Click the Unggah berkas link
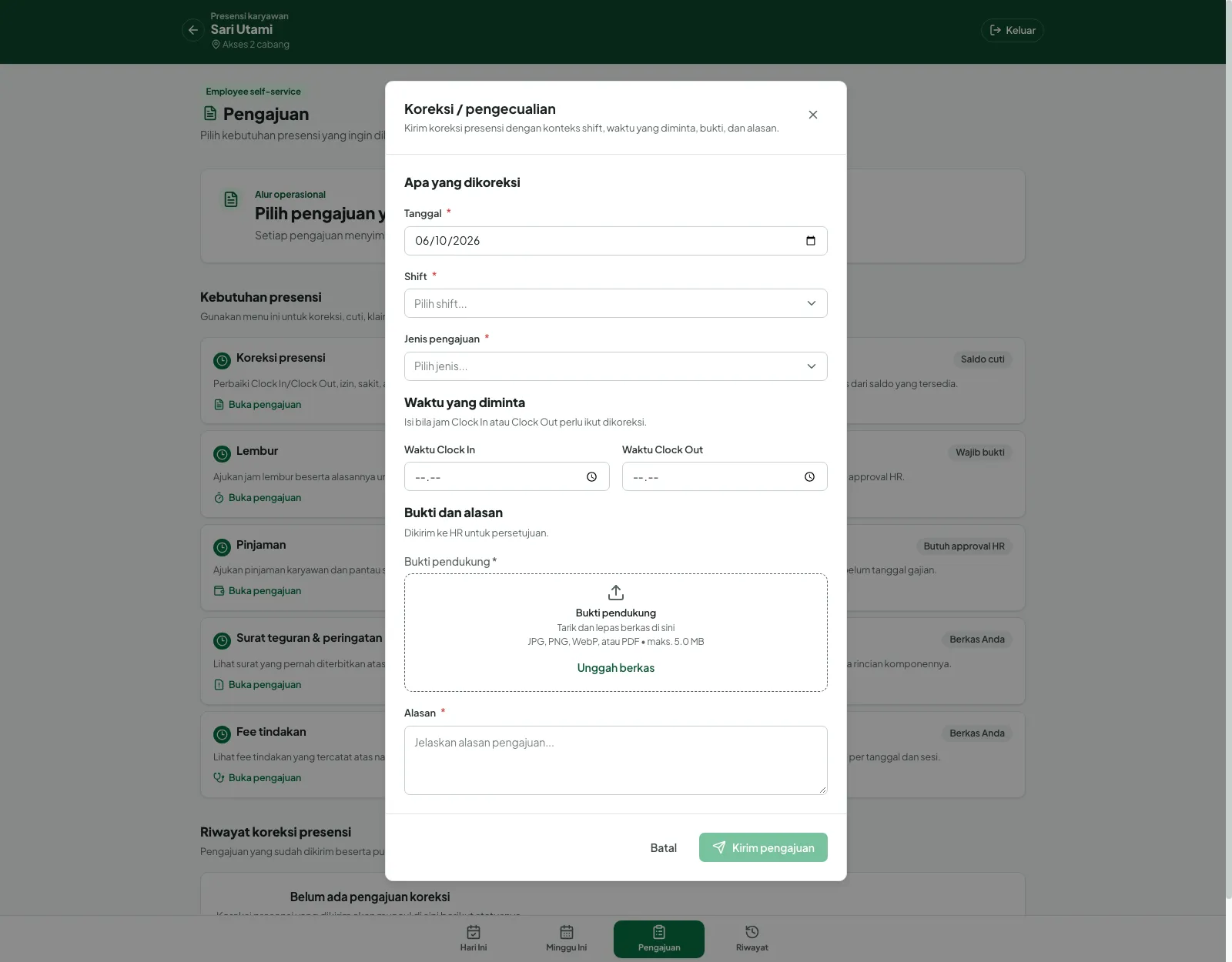1232x962 pixels. click(616, 668)
